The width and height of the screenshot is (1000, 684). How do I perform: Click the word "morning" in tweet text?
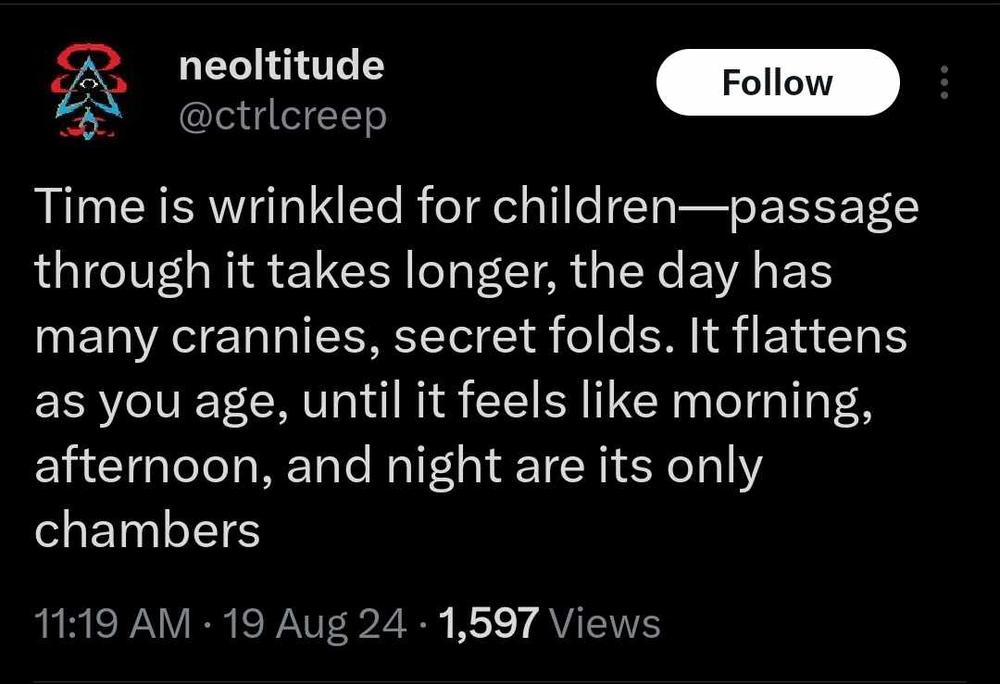coord(768,404)
